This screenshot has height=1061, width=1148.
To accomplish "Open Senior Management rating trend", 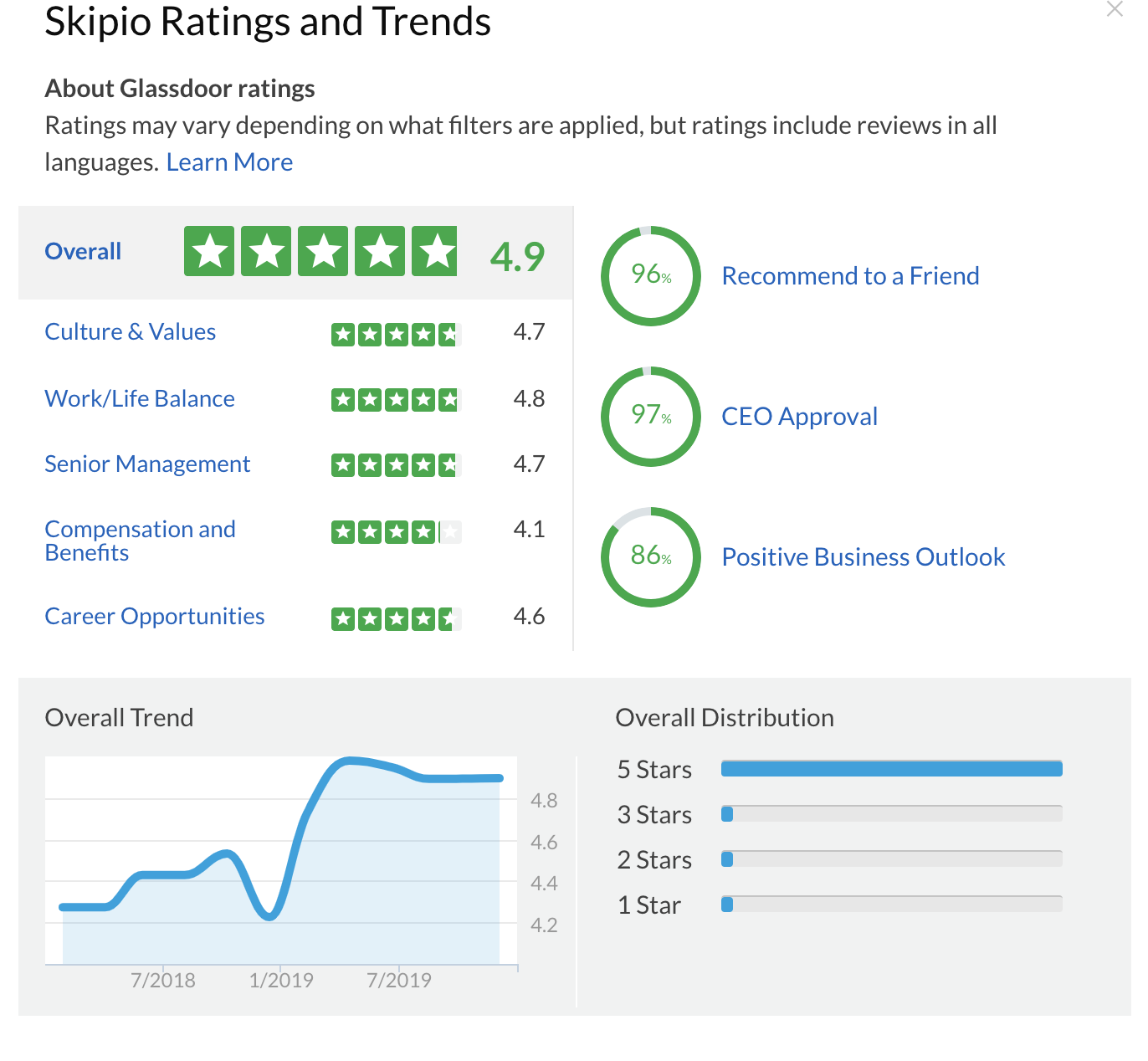I will pos(147,464).
